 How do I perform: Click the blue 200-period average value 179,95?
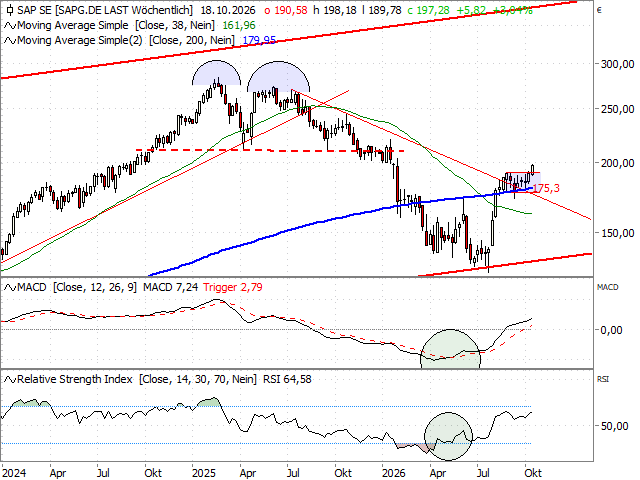click(x=259, y=40)
